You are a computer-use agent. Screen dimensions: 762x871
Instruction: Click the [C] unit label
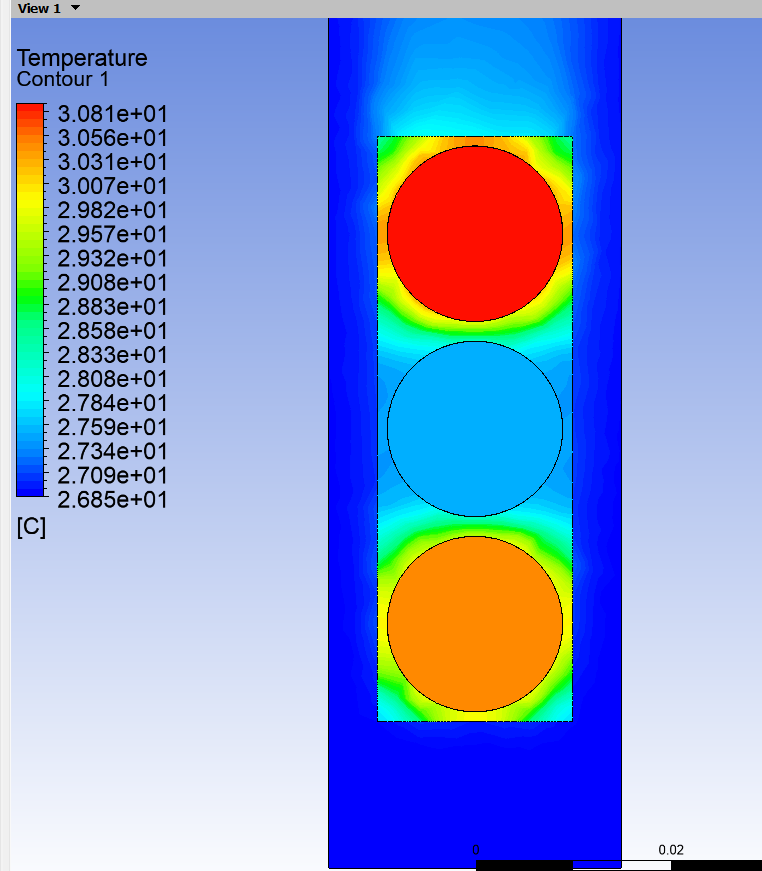coord(31,527)
